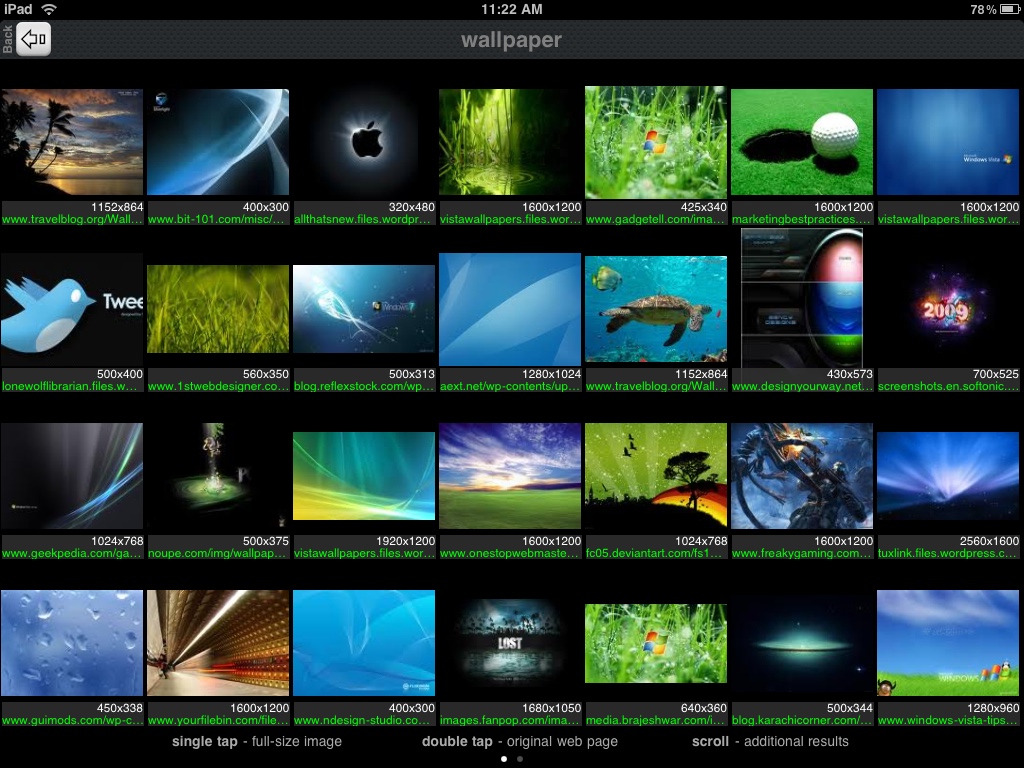This screenshot has height=768, width=1024.
Task: View the Twitter bird wallpaper
Action: 72,307
